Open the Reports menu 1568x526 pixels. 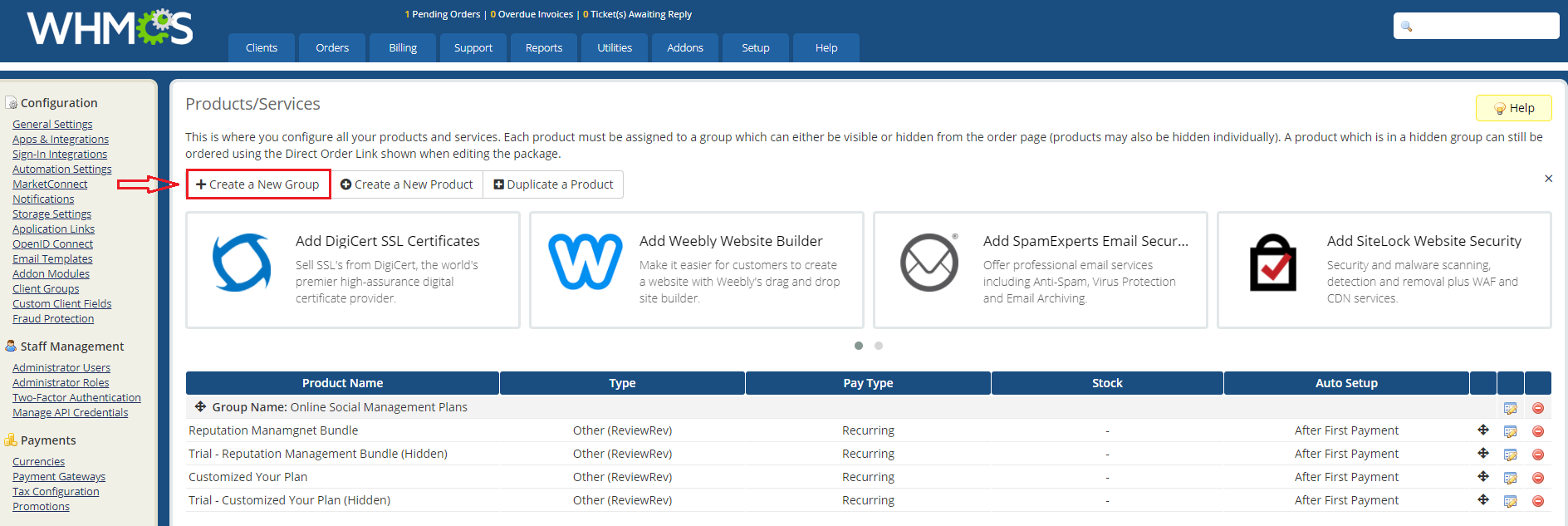pyautogui.click(x=544, y=47)
